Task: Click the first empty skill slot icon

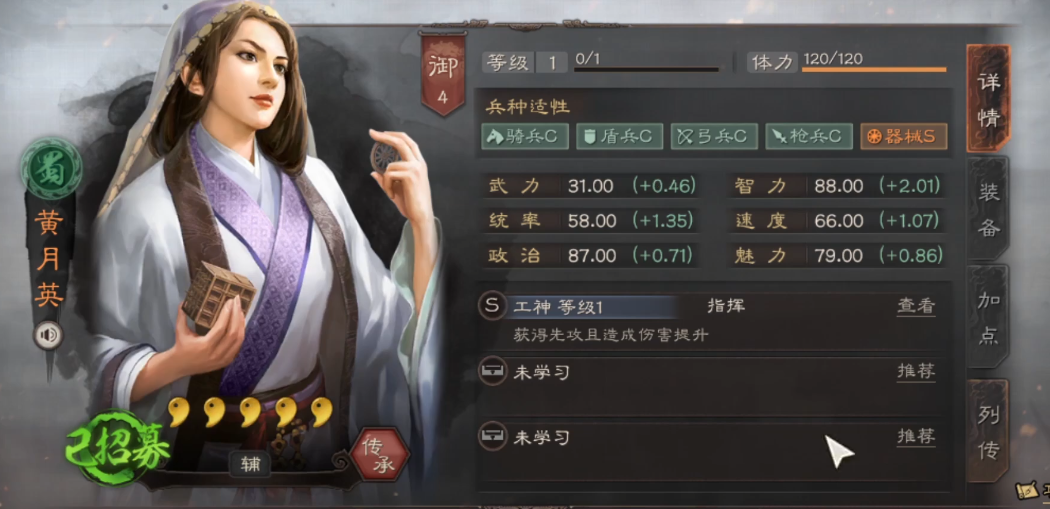Action: click(491, 372)
